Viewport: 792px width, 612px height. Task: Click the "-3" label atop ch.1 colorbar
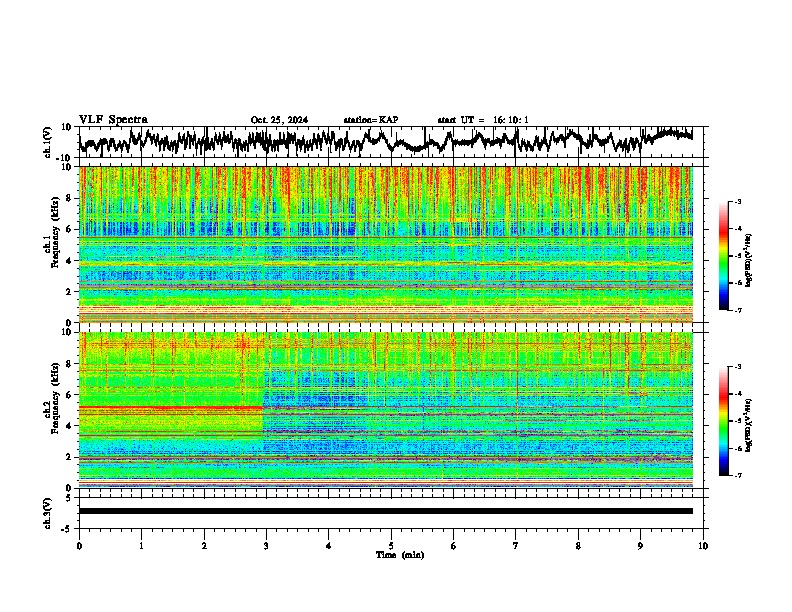[x=737, y=201]
